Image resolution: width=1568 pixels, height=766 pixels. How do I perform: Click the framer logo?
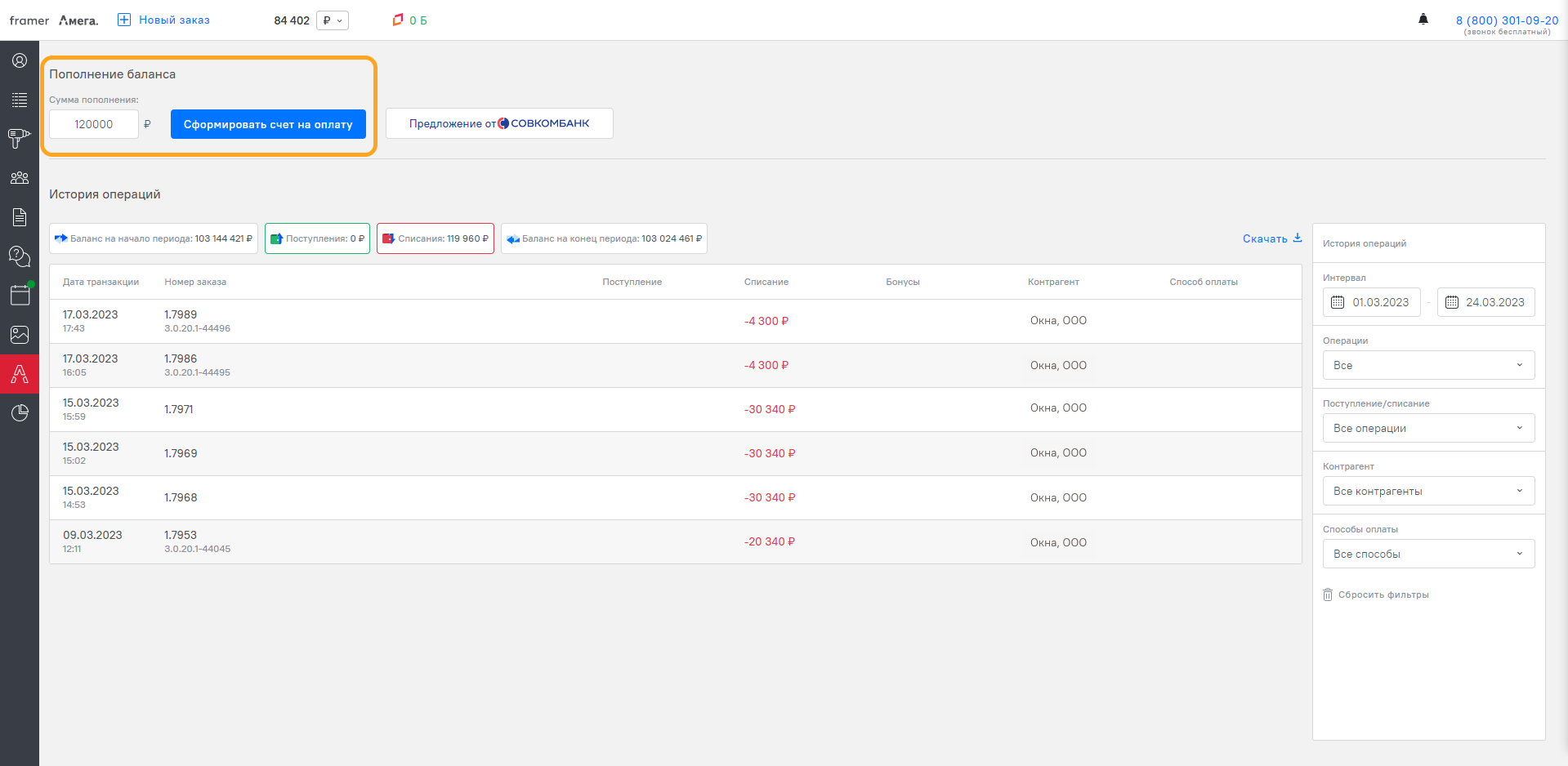tap(29, 20)
